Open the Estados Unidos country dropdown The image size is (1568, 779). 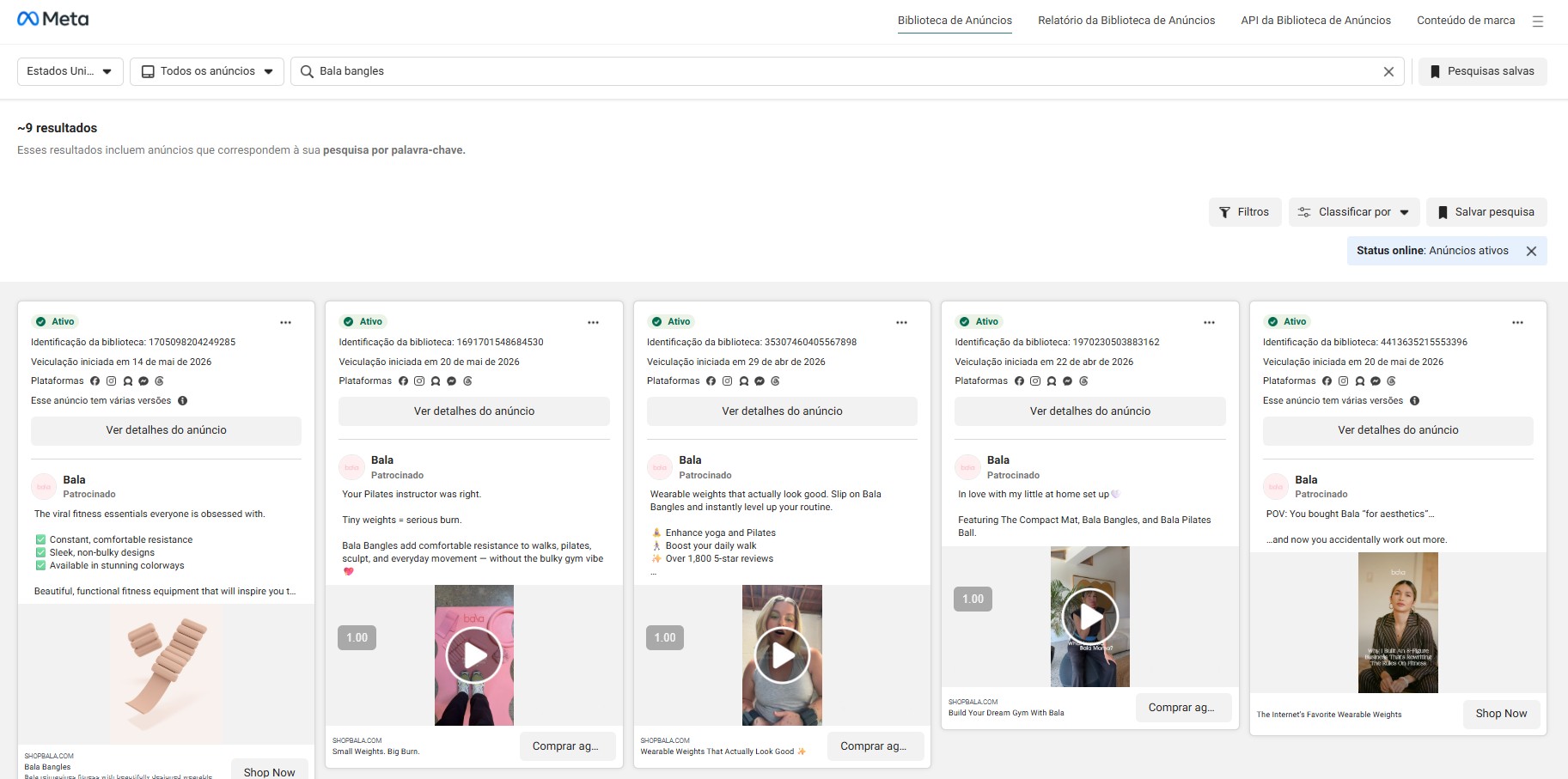pyautogui.click(x=70, y=71)
